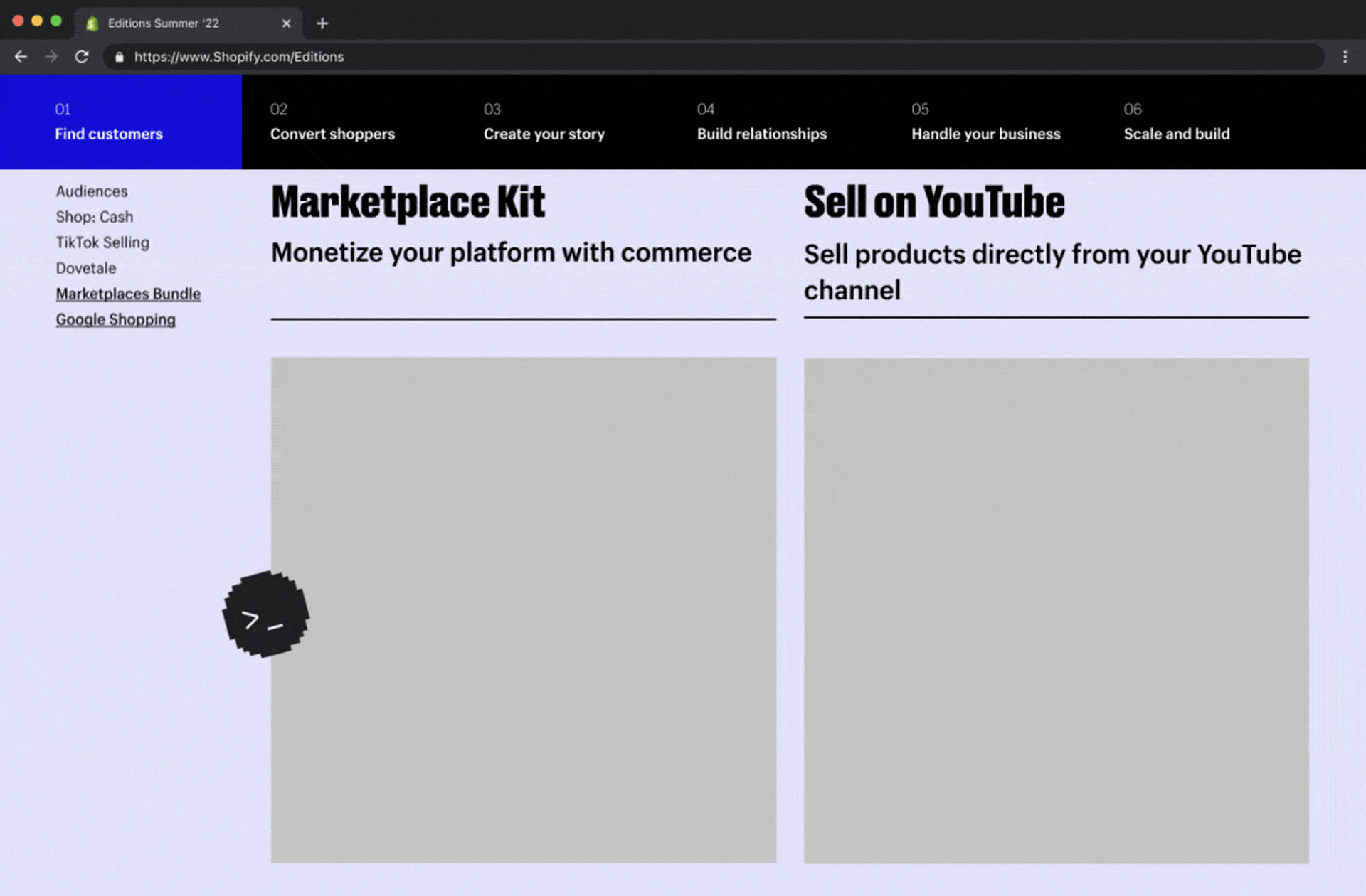Click the Shopify favicon on the tab

tap(92, 23)
